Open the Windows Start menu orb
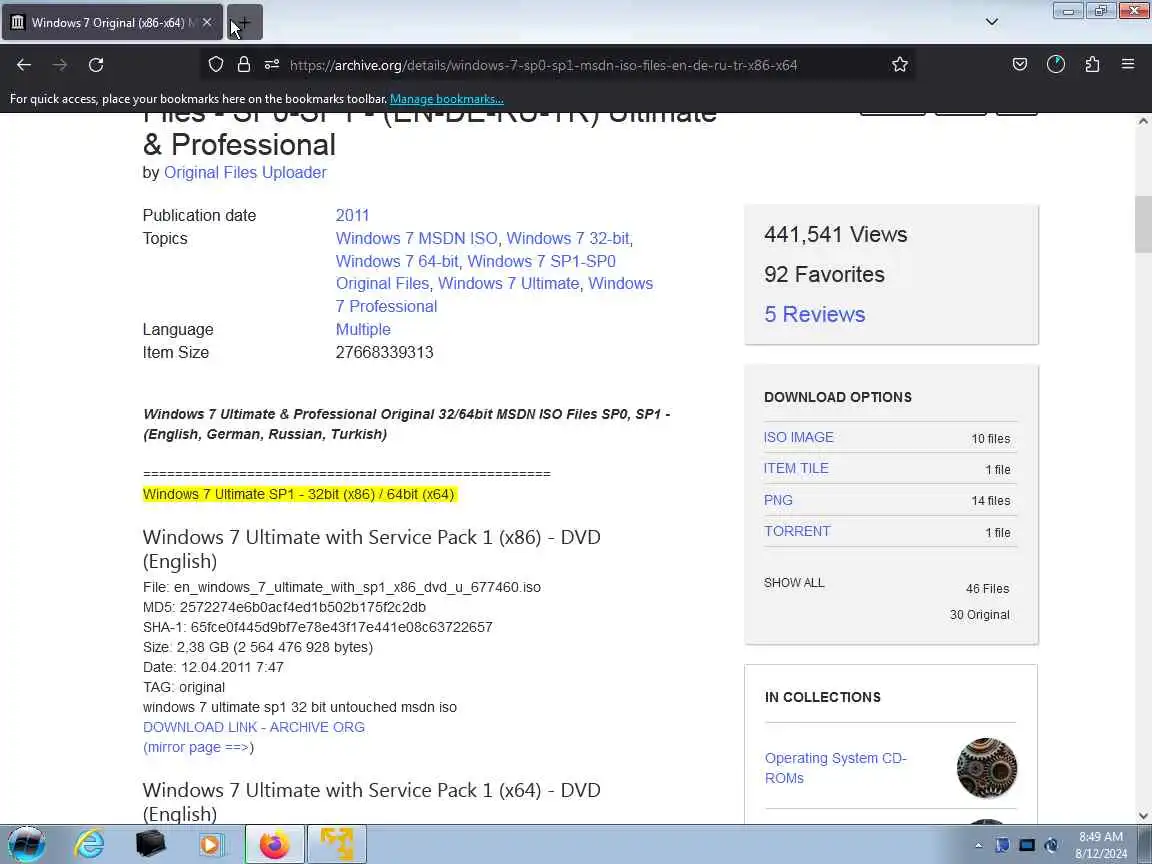 26,843
